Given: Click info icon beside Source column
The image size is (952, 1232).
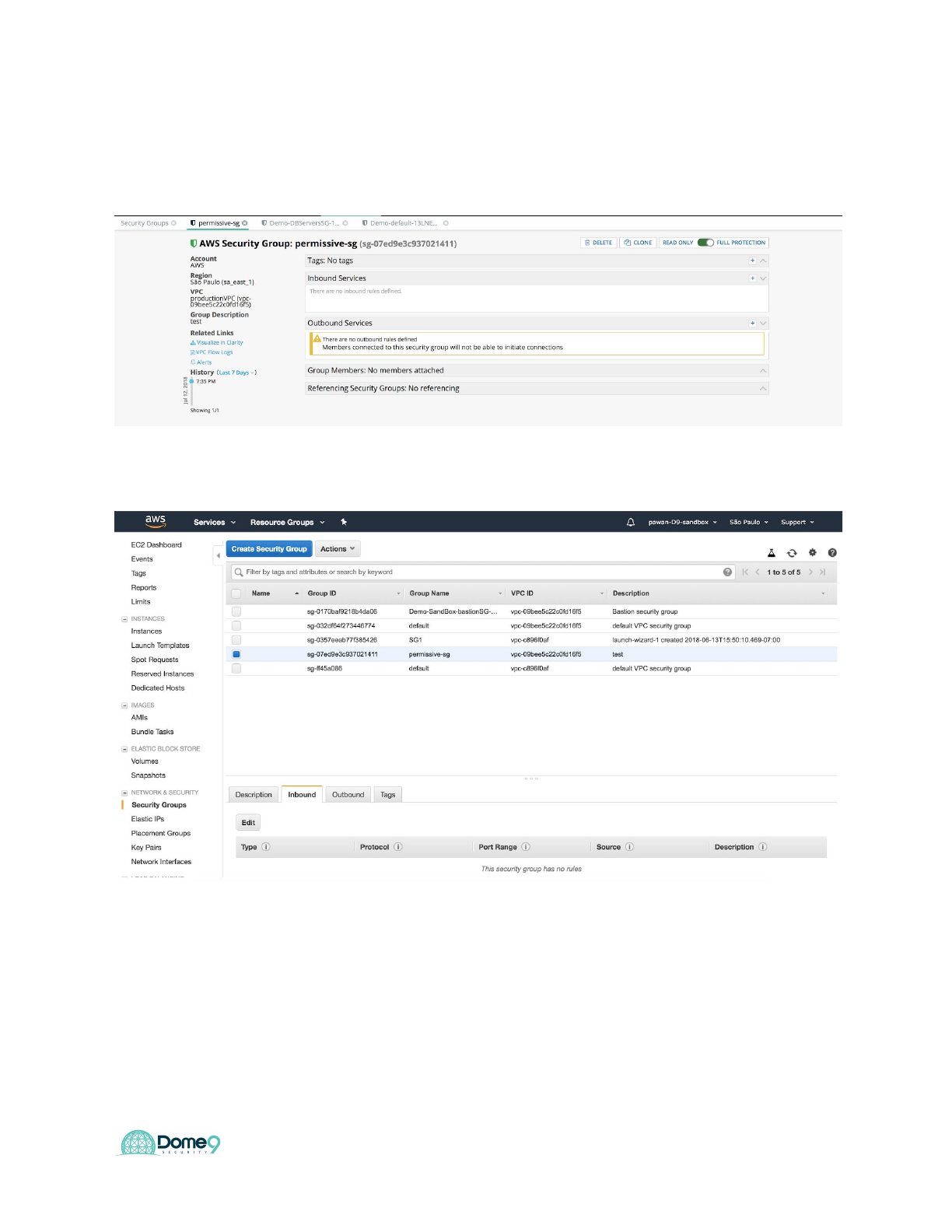Looking at the screenshot, I should [x=630, y=847].
